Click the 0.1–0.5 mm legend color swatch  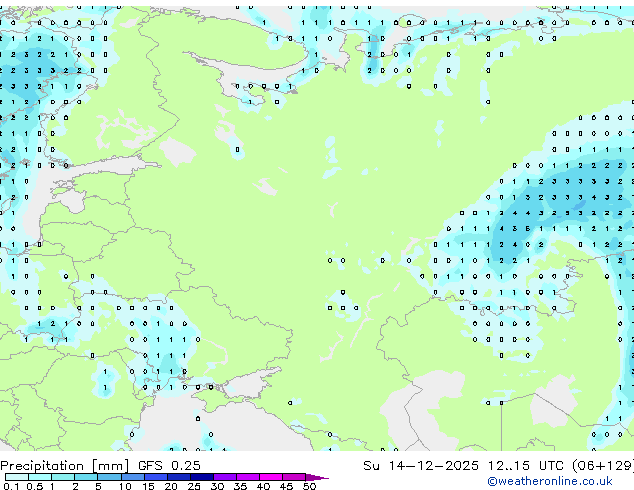(x=17, y=477)
